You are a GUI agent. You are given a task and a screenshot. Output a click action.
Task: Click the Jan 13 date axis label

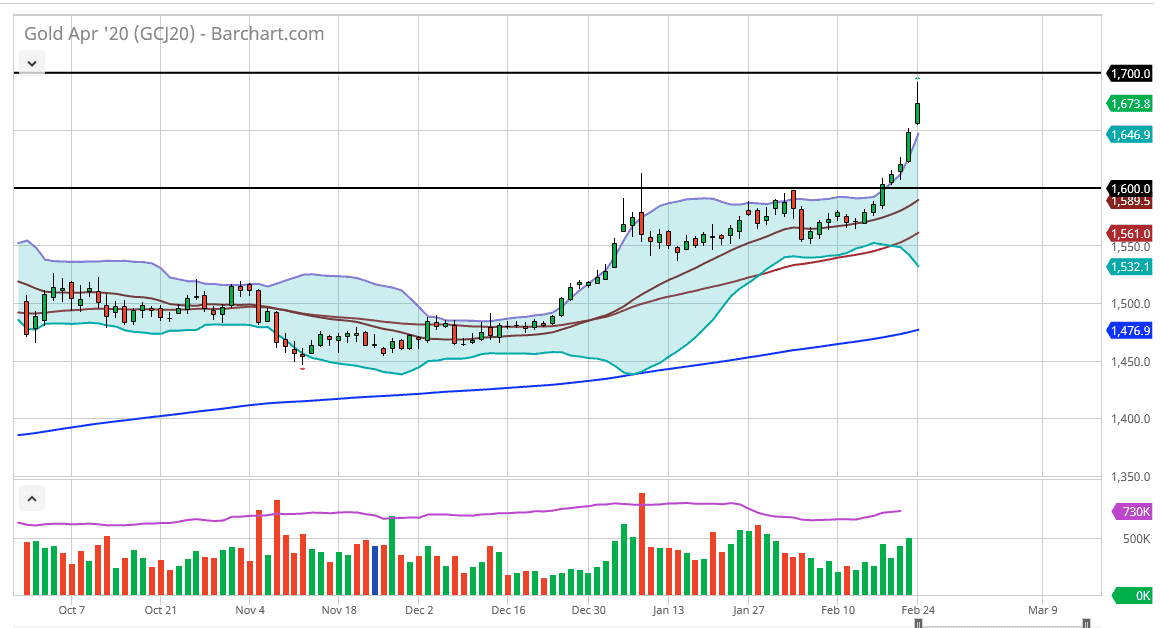668,610
